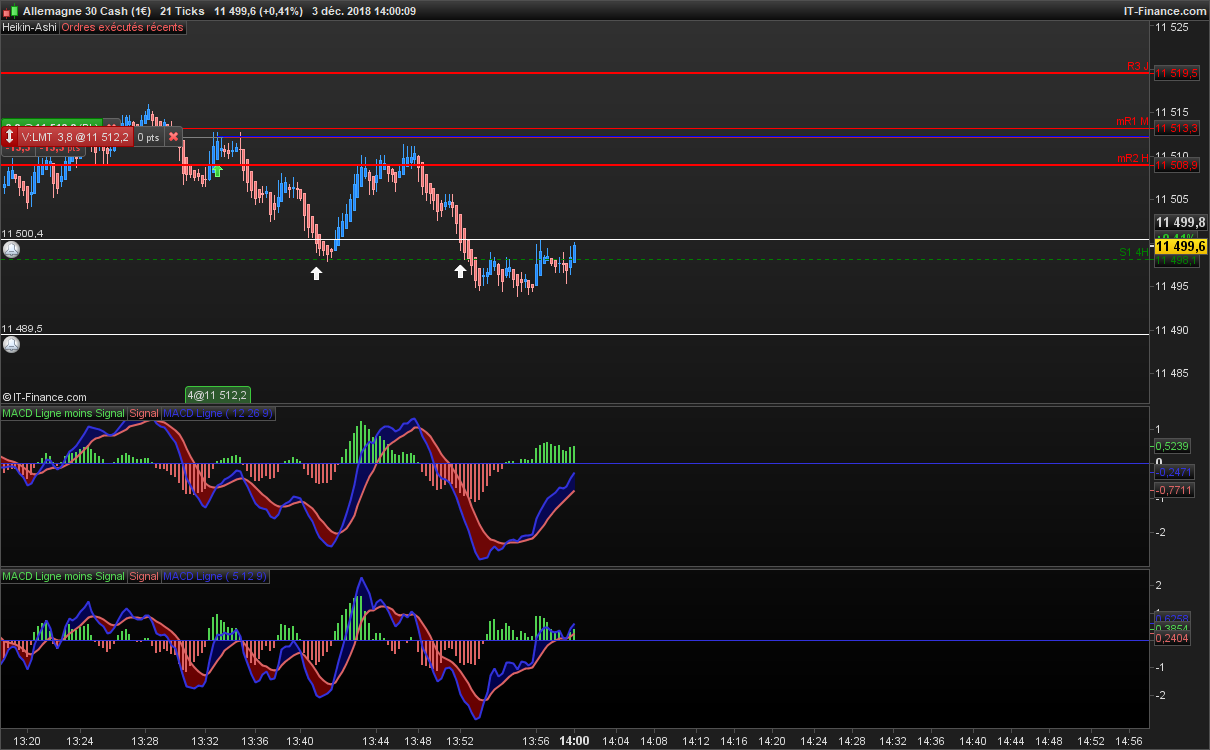
Task: Select the V:LMT 3,8 @11 512,2 order label
Action: (75, 136)
